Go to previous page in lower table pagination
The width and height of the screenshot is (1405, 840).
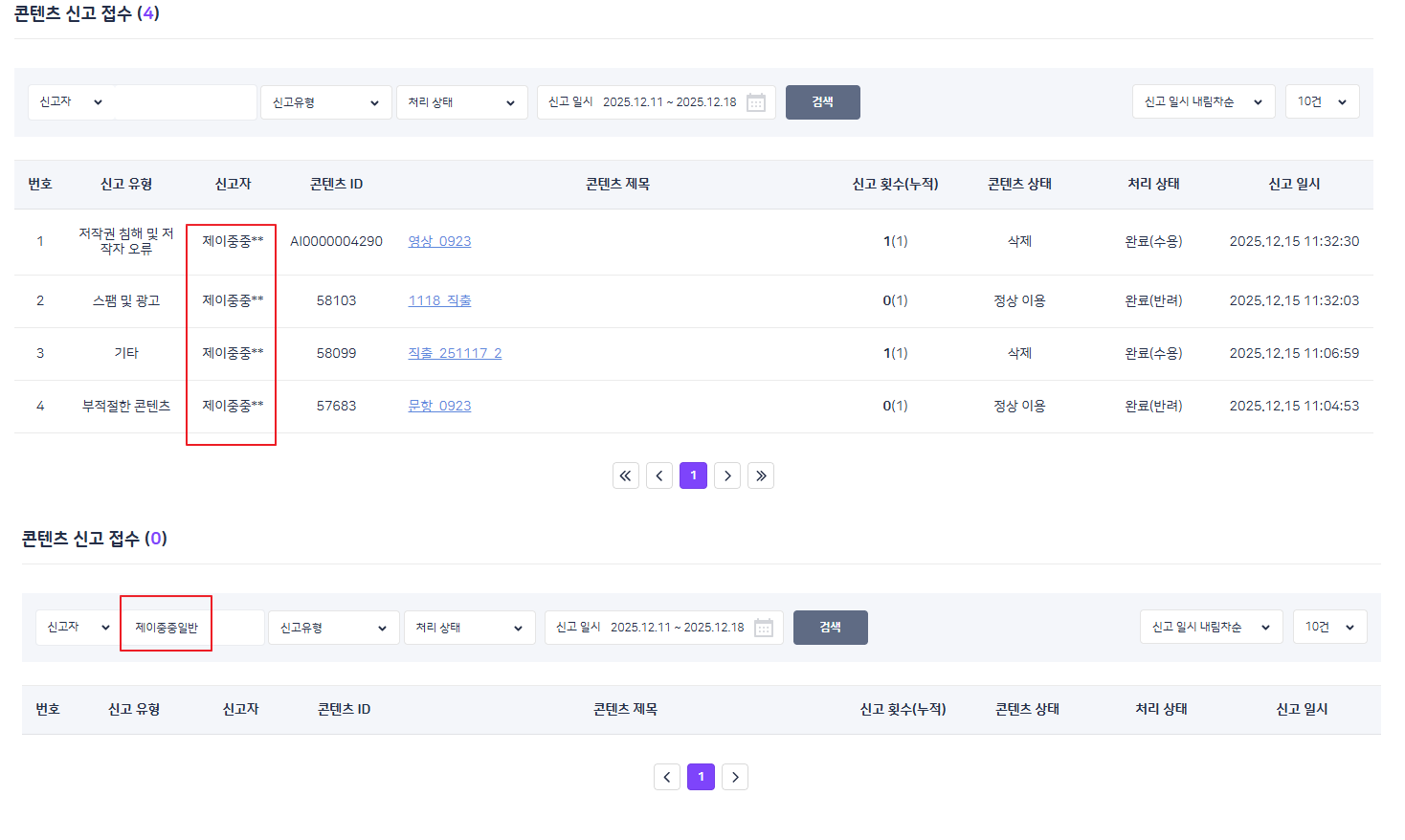667,777
